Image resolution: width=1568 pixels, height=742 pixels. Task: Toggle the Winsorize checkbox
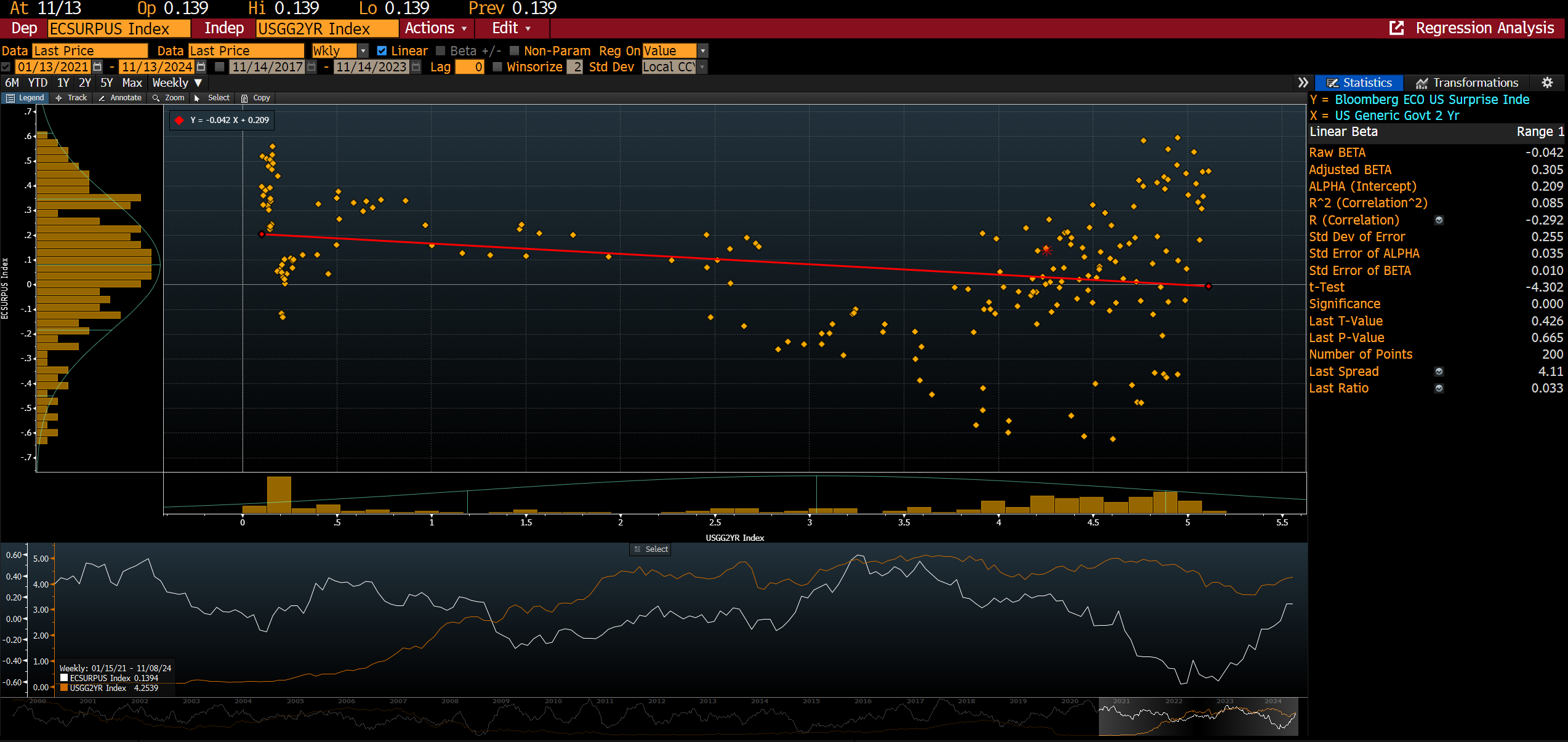pos(497,66)
